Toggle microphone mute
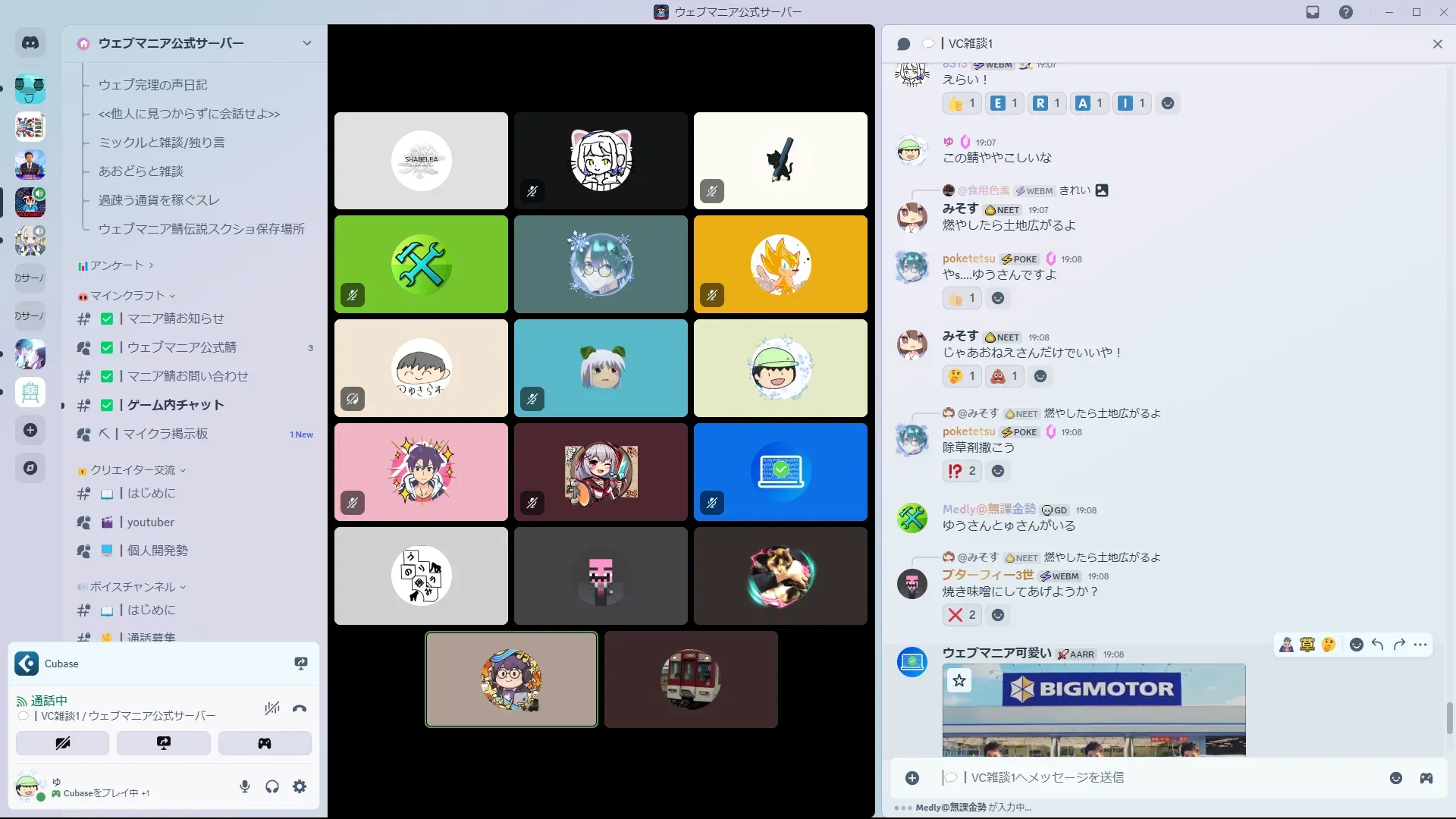Viewport: 1456px width, 819px height. tap(244, 786)
